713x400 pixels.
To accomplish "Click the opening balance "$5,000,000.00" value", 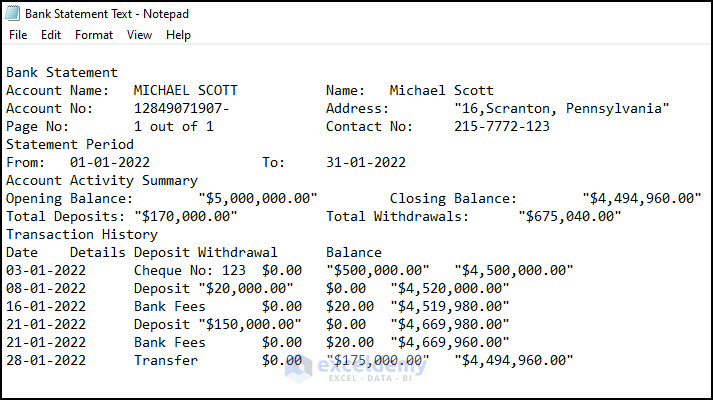I will pyautogui.click(x=258, y=199).
